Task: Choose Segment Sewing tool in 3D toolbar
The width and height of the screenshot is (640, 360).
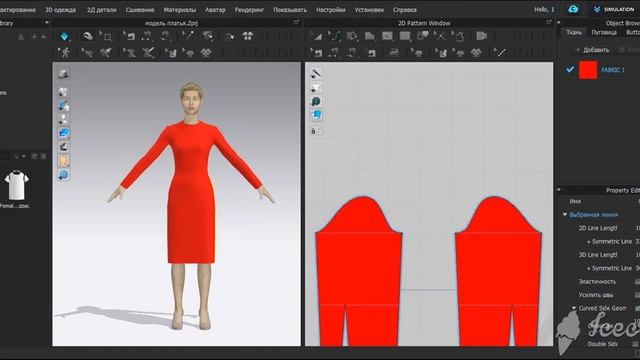Action: (147, 36)
